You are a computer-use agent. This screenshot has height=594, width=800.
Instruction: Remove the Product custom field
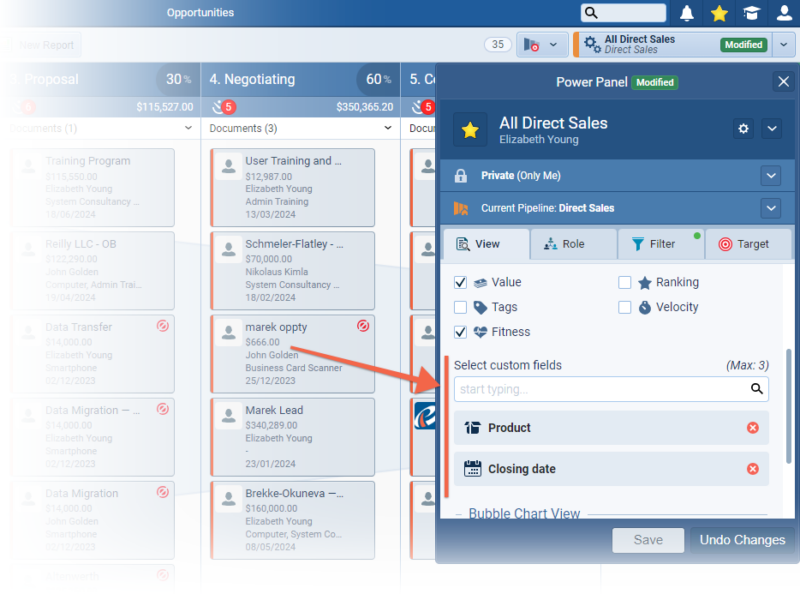[x=752, y=428]
